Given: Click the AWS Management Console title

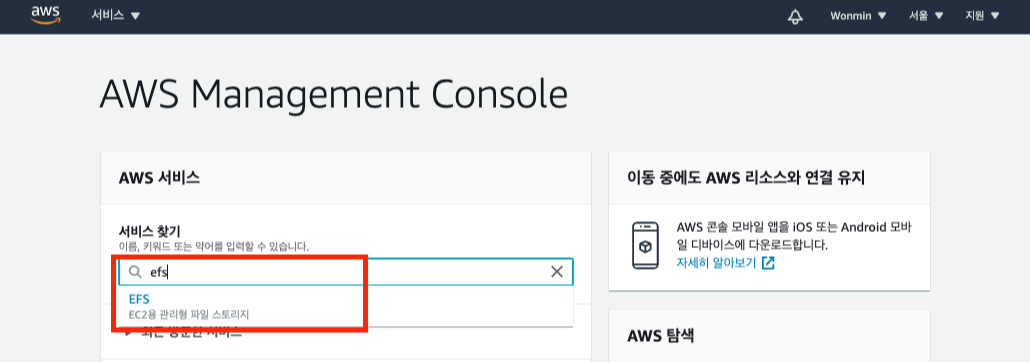Looking at the screenshot, I should (334, 94).
